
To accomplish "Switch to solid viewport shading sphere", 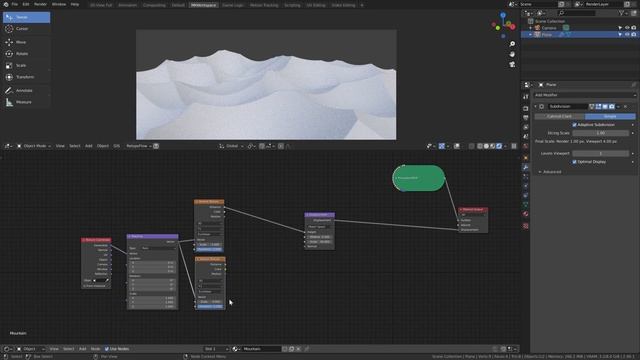I will coord(486,146).
